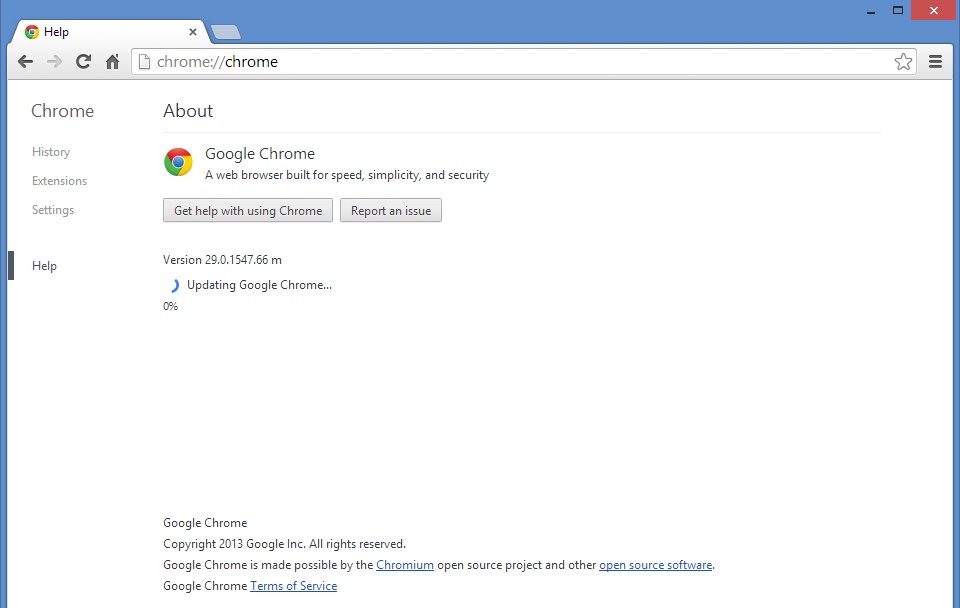Go back with the back arrow

25,61
